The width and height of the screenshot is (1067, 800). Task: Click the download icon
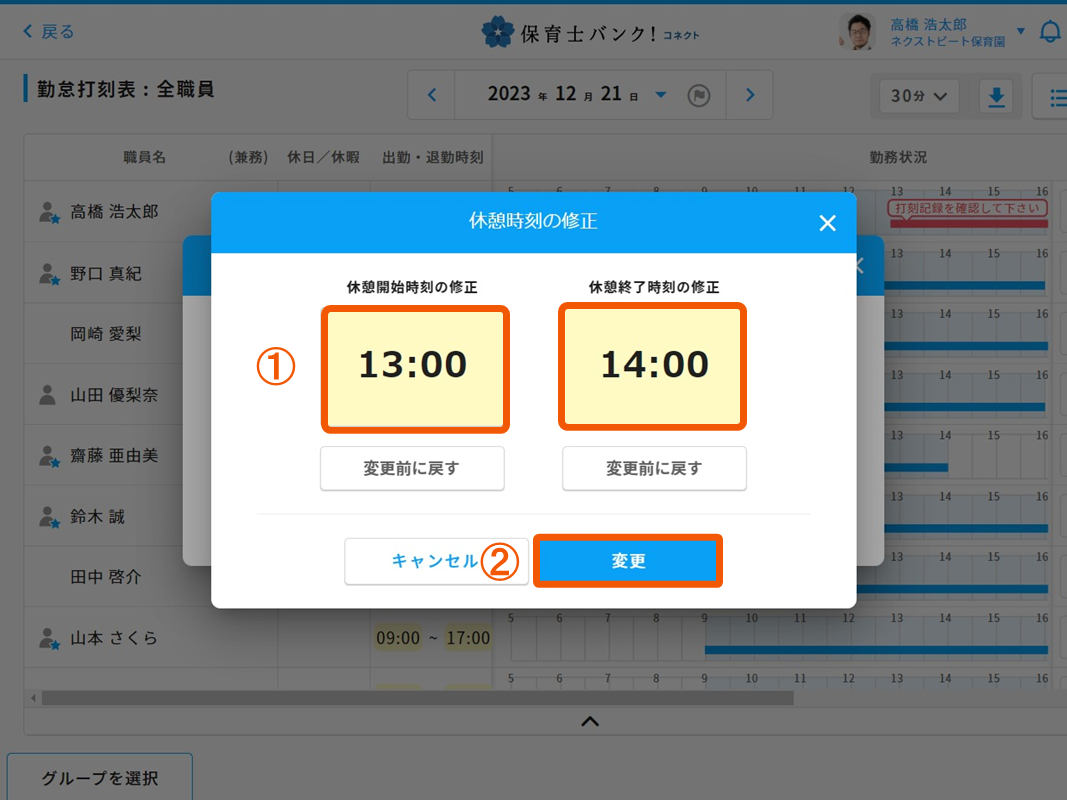coord(996,96)
